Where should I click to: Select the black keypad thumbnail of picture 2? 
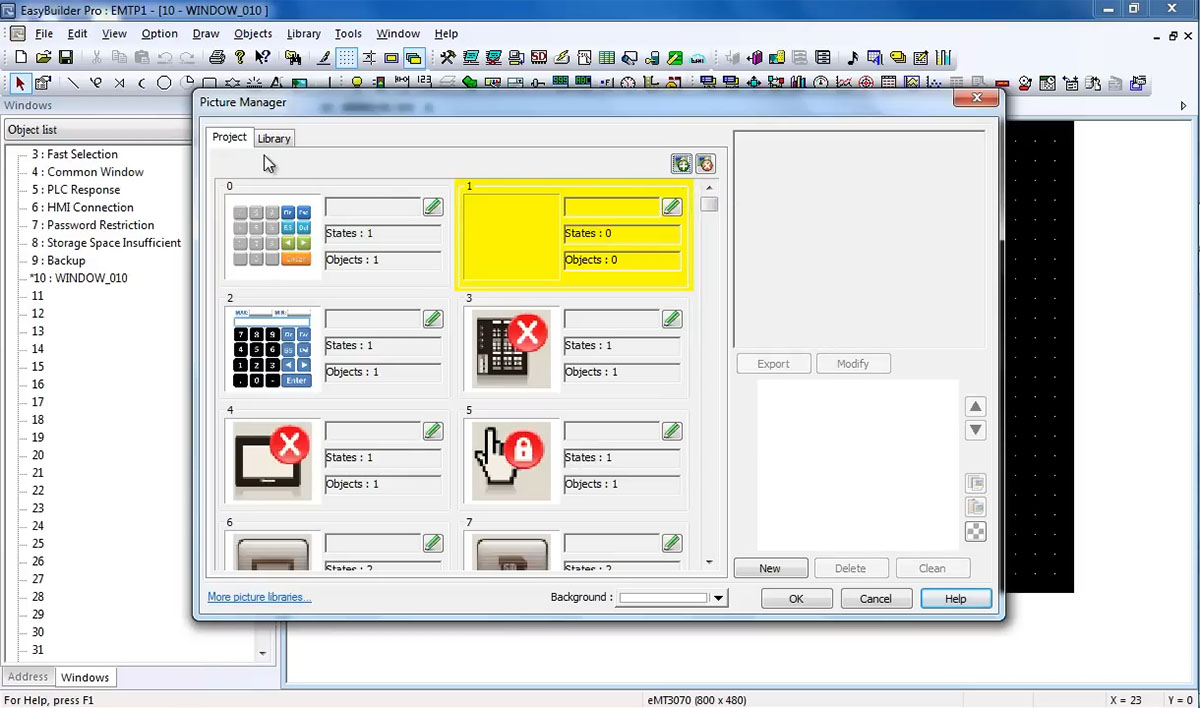[x=272, y=347]
